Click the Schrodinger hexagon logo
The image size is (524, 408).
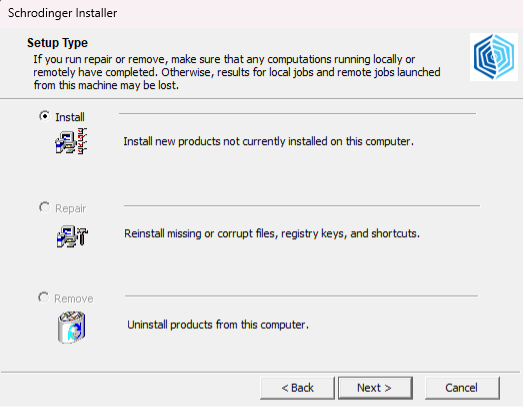coord(494,57)
